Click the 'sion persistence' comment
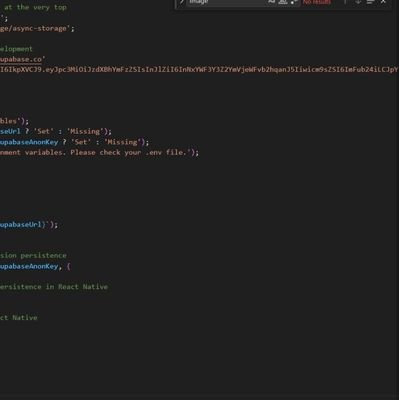Image resolution: width=399 pixels, height=400 pixels. (x=33, y=256)
